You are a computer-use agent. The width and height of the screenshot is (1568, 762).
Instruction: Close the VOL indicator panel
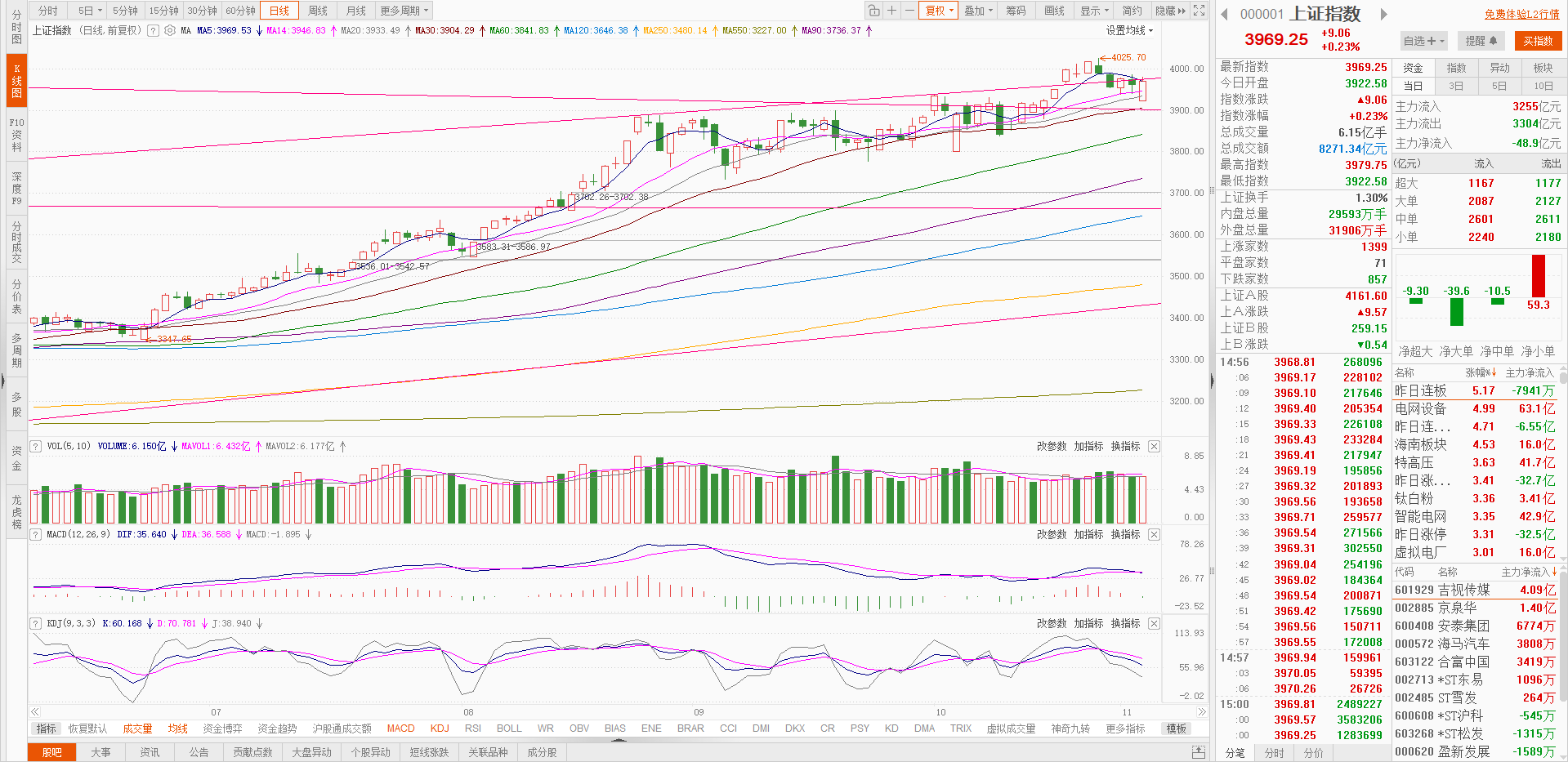click(1154, 446)
